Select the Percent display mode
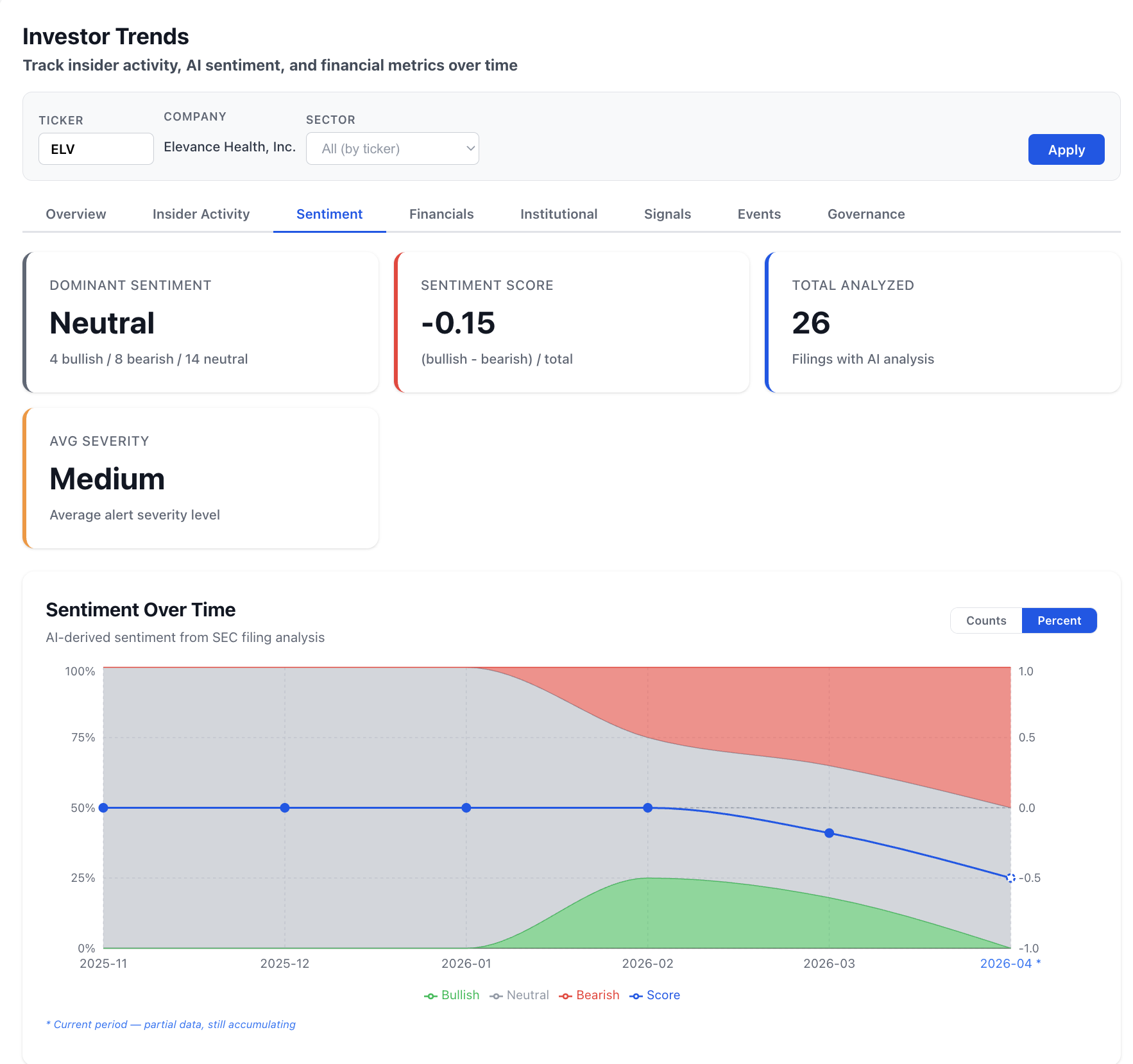 (x=1059, y=620)
